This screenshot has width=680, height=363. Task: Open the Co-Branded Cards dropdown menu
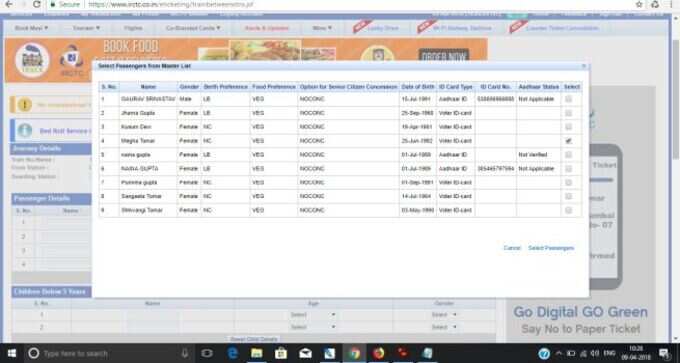193,28
